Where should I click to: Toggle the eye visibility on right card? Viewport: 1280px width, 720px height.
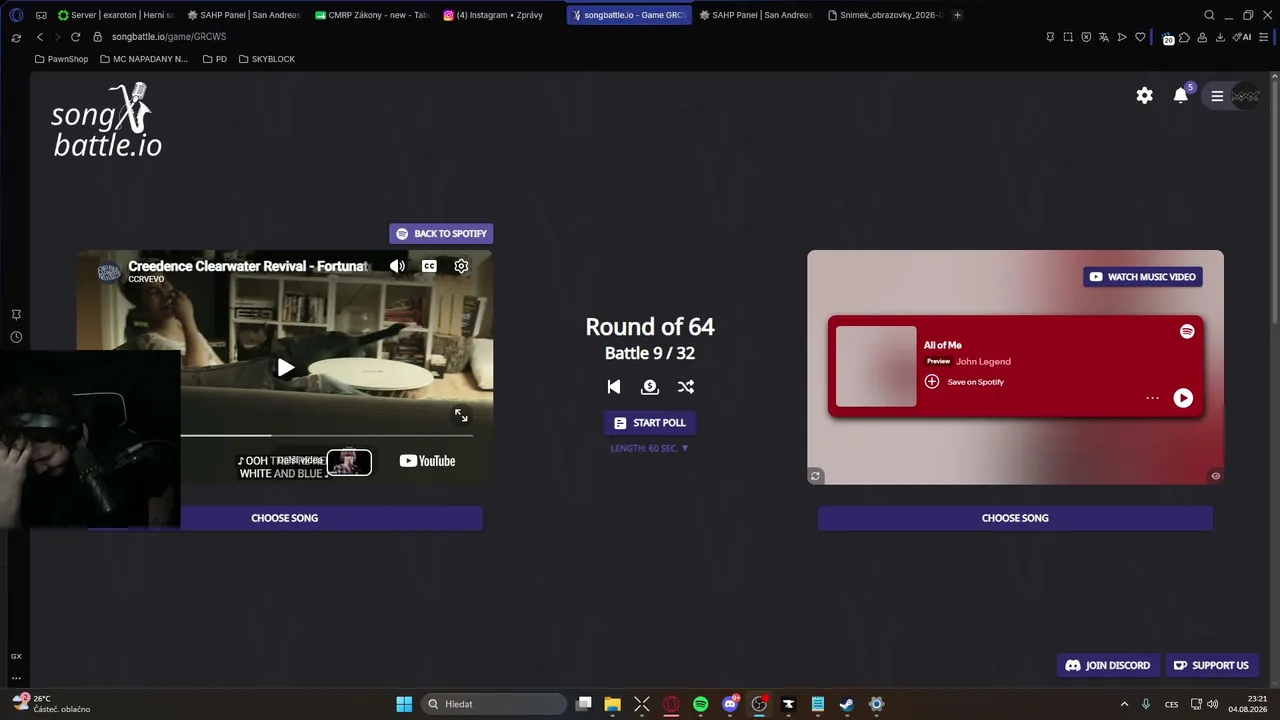(1216, 476)
